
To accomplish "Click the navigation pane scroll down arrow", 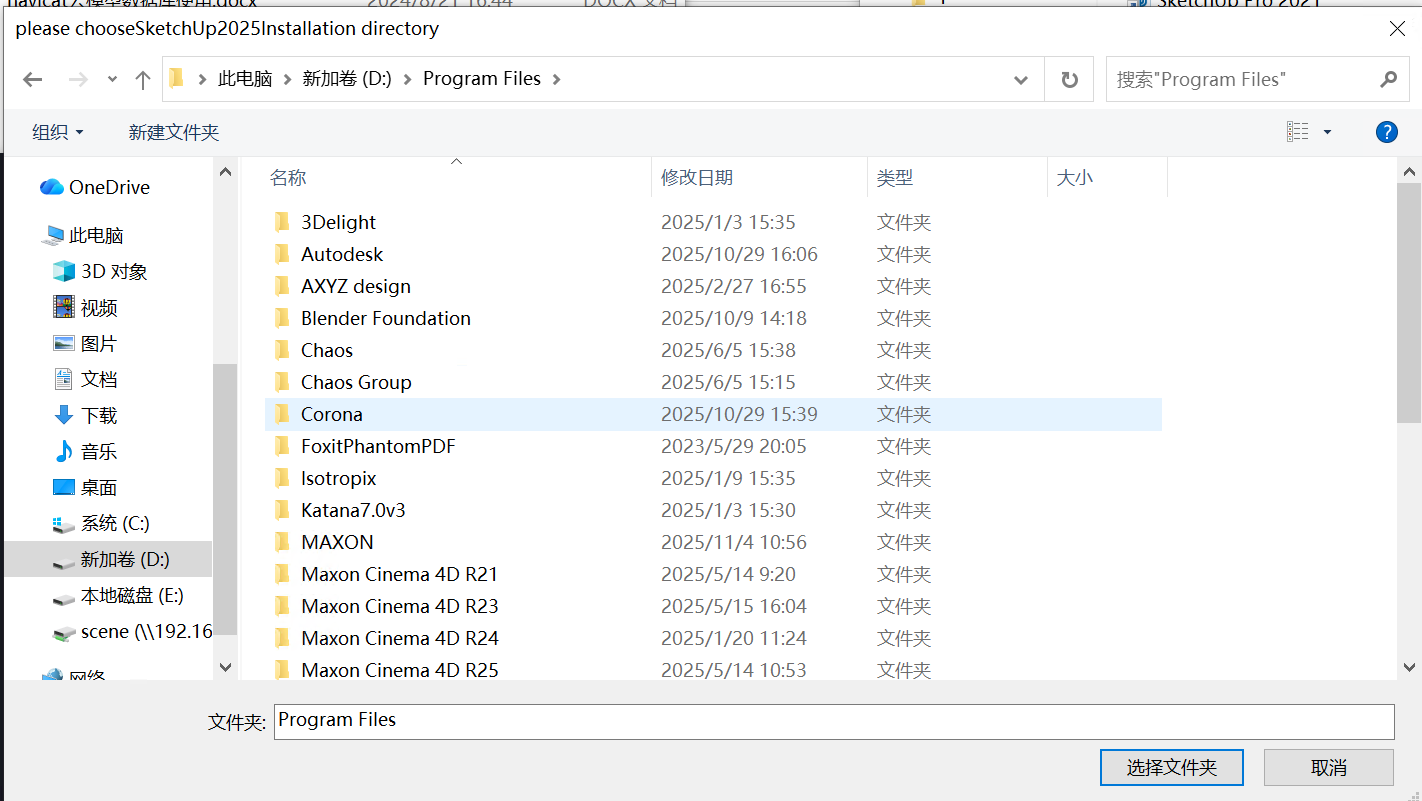I will pyautogui.click(x=225, y=667).
